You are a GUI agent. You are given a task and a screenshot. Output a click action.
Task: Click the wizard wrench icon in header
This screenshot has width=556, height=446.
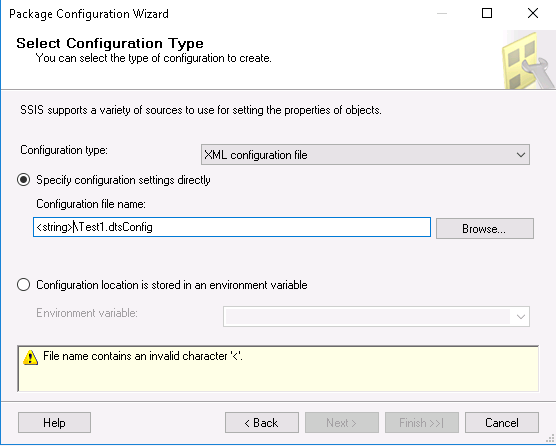pyautogui.click(x=528, y=60)
